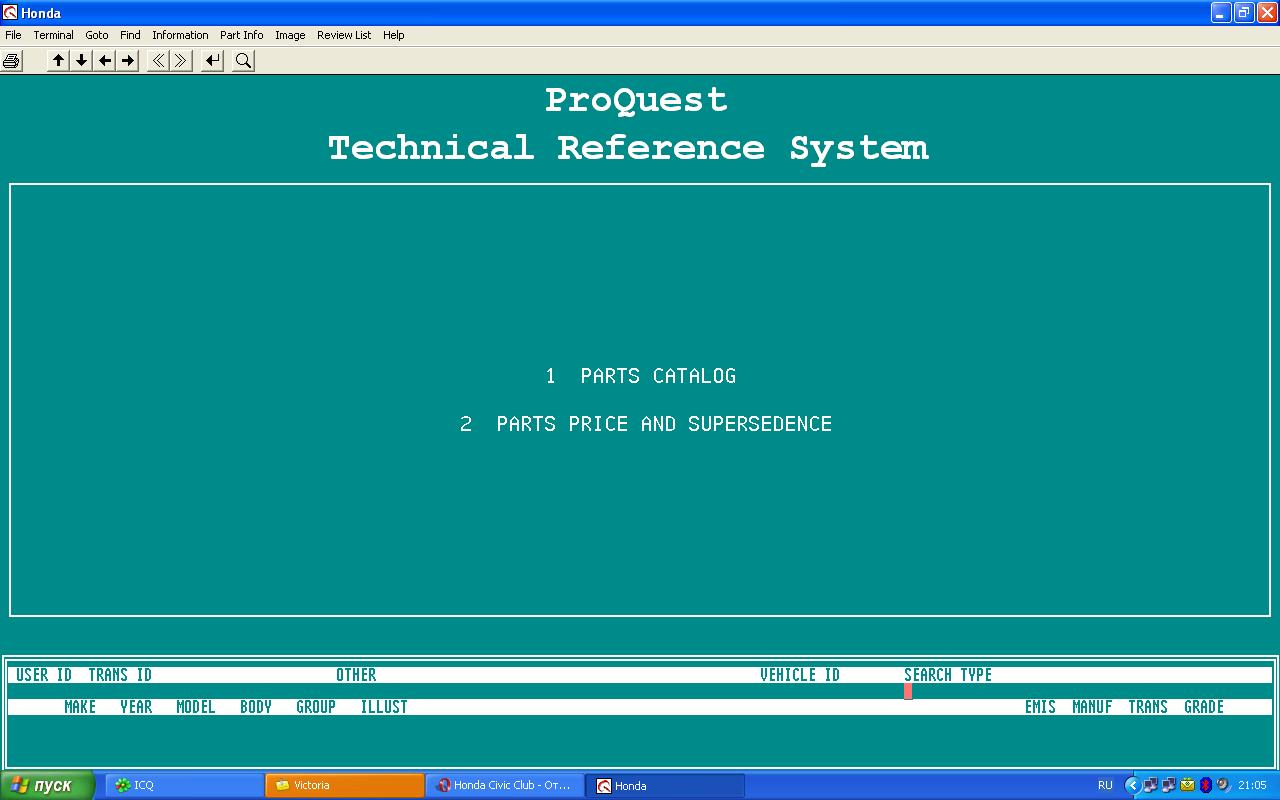The height and width of the screenshot is (800, 1280).
Task: Open the Goto menu
Action: 97,35
